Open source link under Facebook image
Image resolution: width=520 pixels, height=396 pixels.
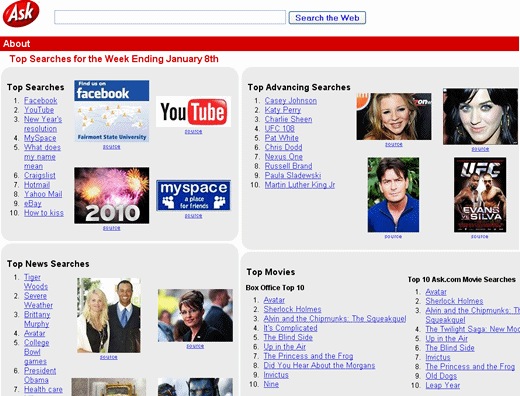[111, 147]
